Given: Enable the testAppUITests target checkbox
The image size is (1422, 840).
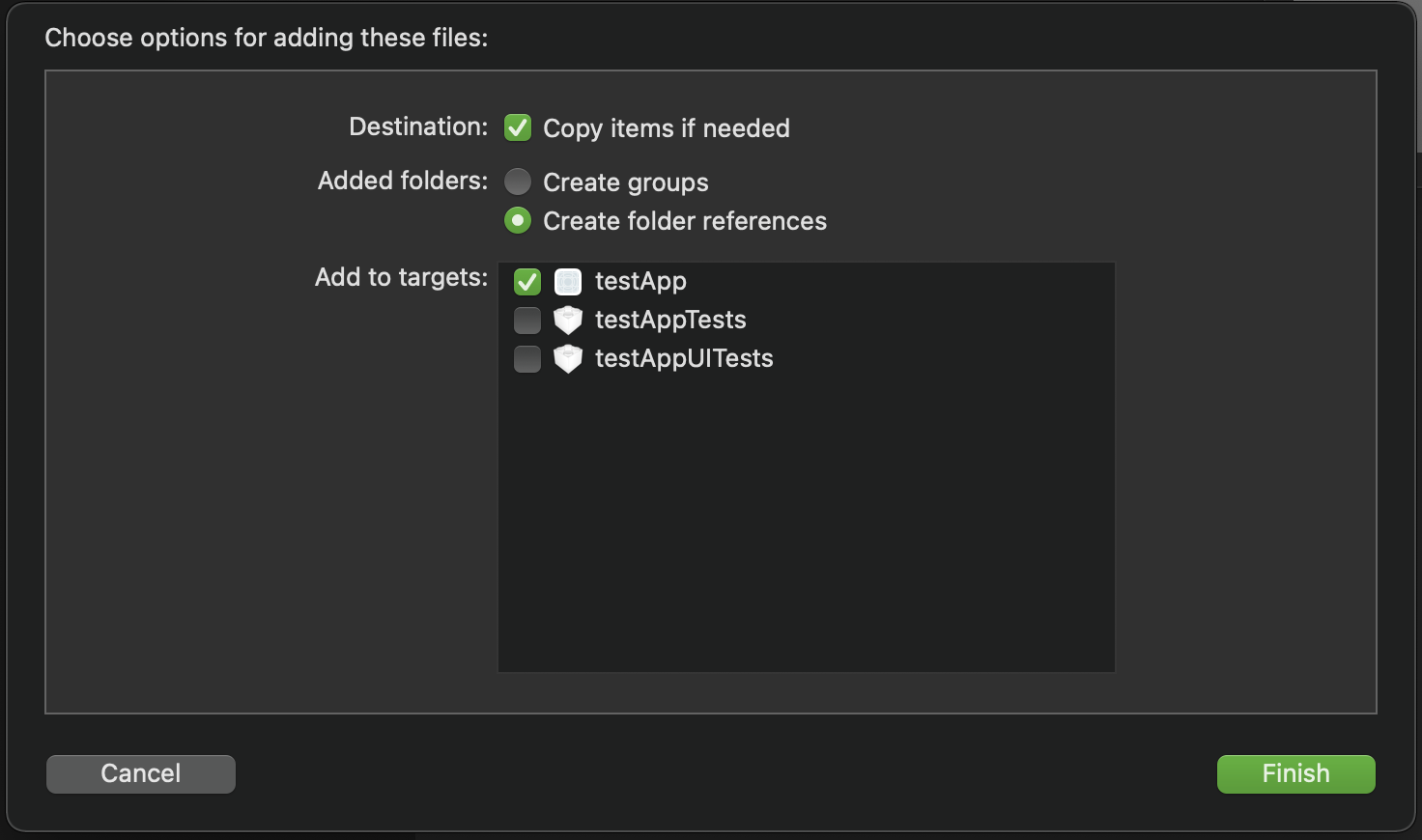Looking at the screenshot, I should coord(527,358).
